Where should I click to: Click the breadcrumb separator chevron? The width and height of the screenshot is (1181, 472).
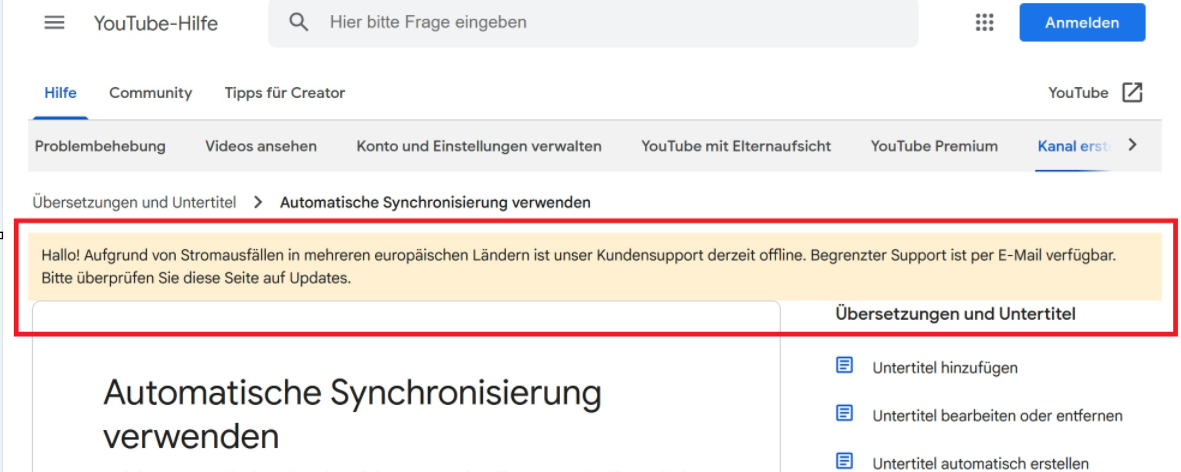coord(258,202)
